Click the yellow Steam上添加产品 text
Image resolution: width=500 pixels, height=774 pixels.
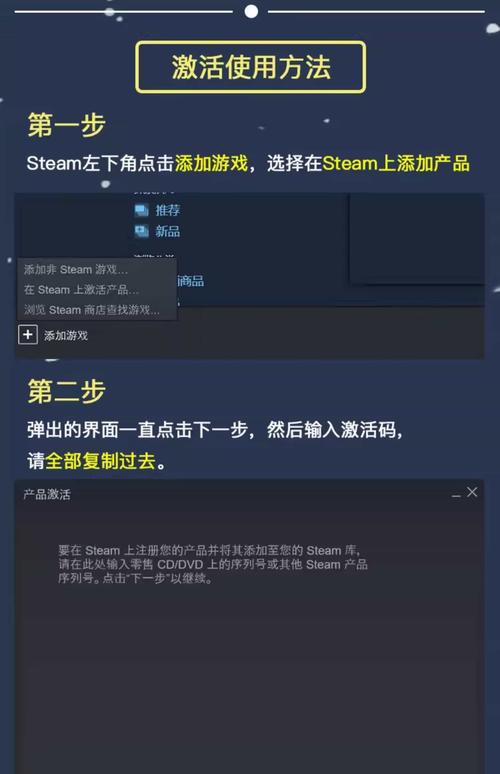pos(396,163)
